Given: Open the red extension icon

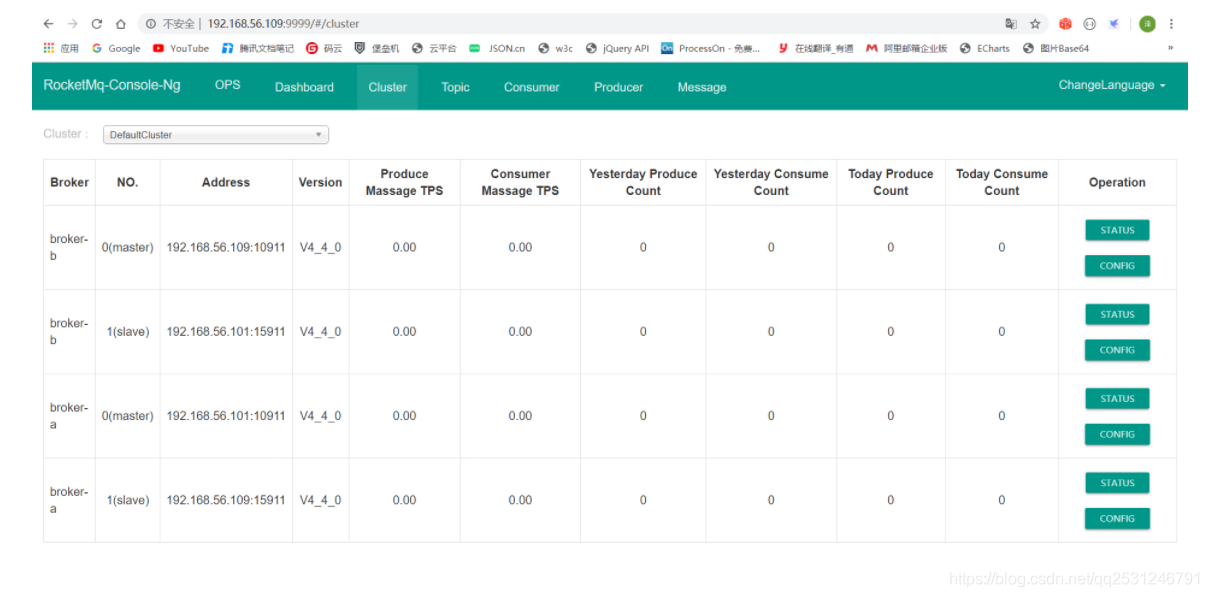Looking at the screenshot, I should [1065, 24].
